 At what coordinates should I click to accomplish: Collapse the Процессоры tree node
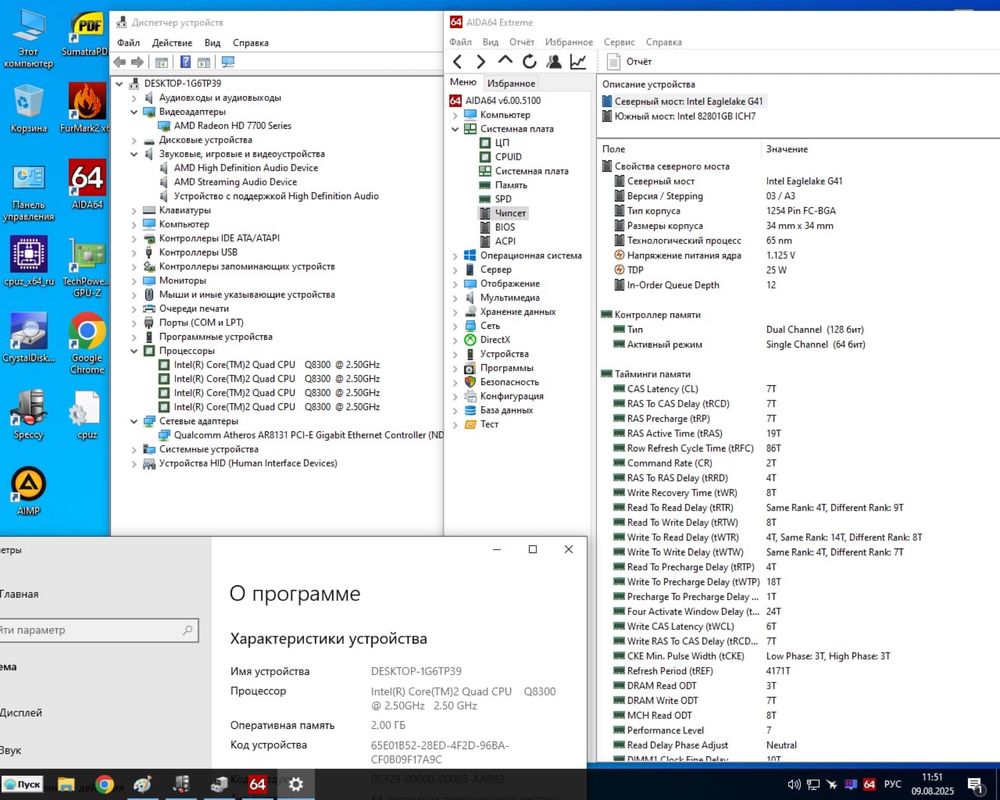click(x=134, y=351)
